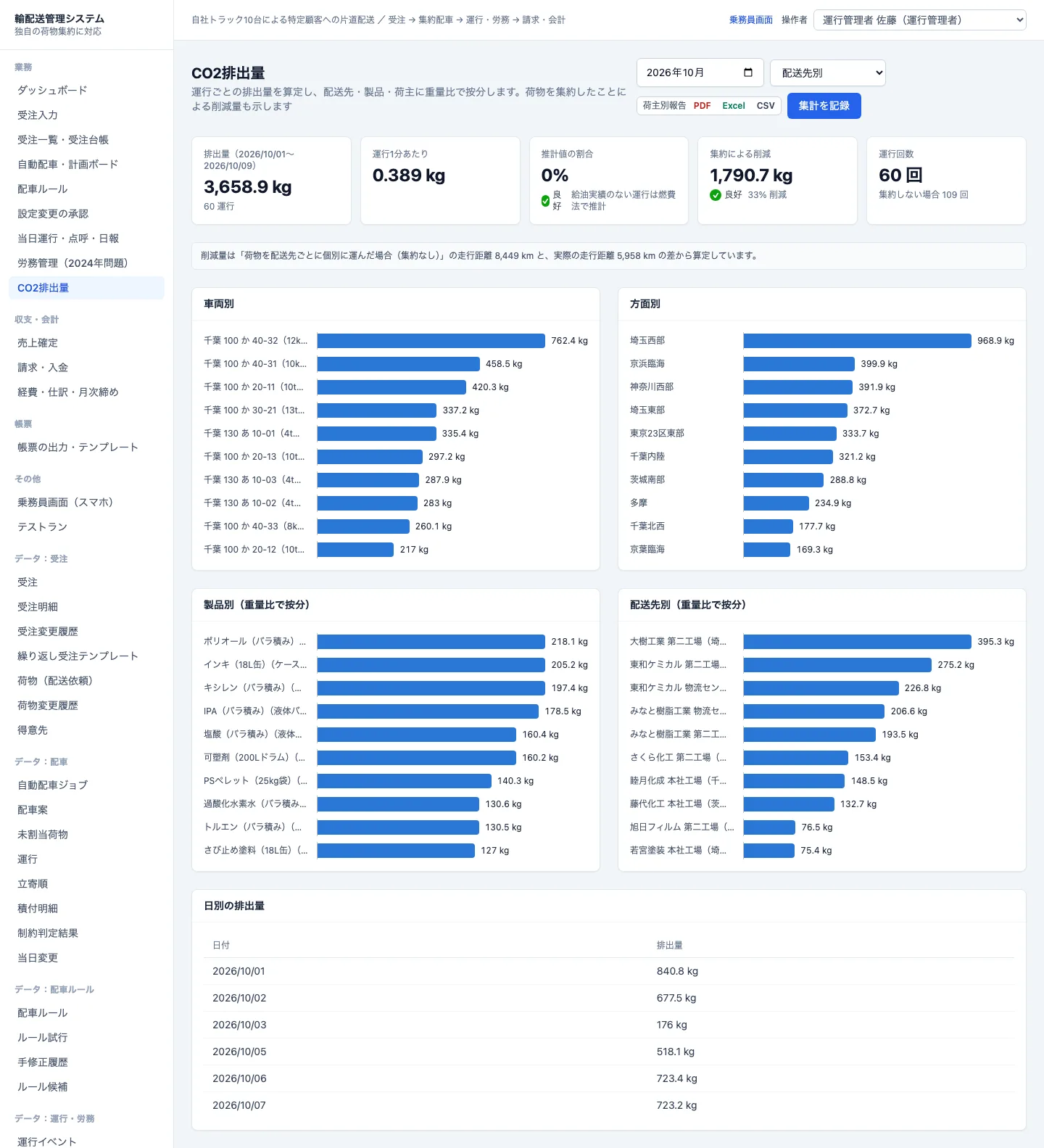
Task: Click green check icon in 推計値の割合 card
Action: (545, 201)
